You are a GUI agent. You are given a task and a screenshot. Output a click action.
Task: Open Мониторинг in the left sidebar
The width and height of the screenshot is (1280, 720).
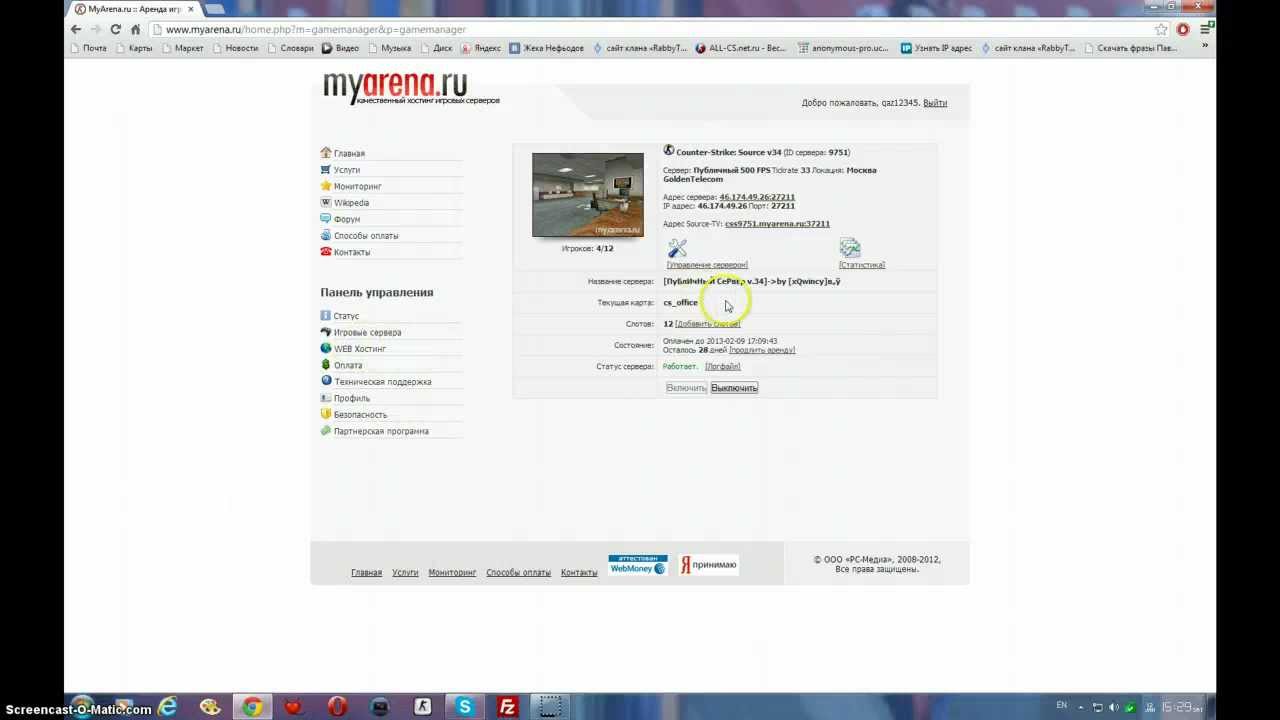coord(358,186)
